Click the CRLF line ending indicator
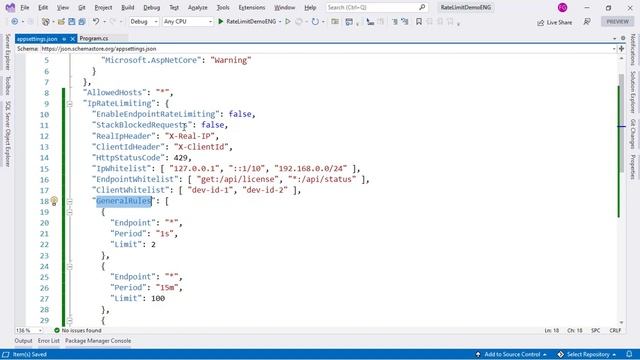This screenshot has height=360, width=640. point(615,330)
